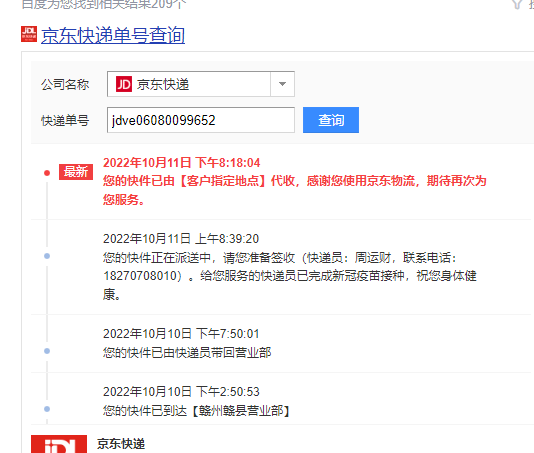Select timestamp 2022年10月11日 上午8:39:20

coord(181,239)
